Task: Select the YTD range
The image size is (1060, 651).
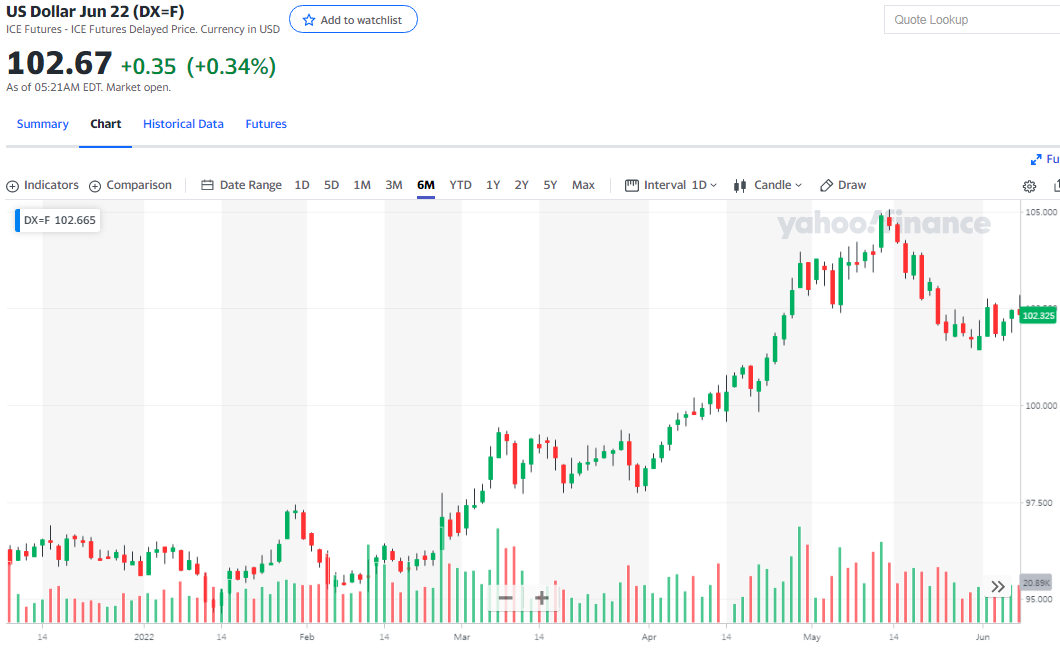Action: 460,185
